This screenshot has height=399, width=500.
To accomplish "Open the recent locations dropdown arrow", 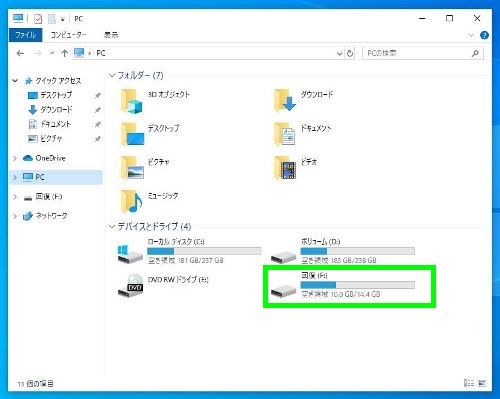I will click(x=52, y=53).
